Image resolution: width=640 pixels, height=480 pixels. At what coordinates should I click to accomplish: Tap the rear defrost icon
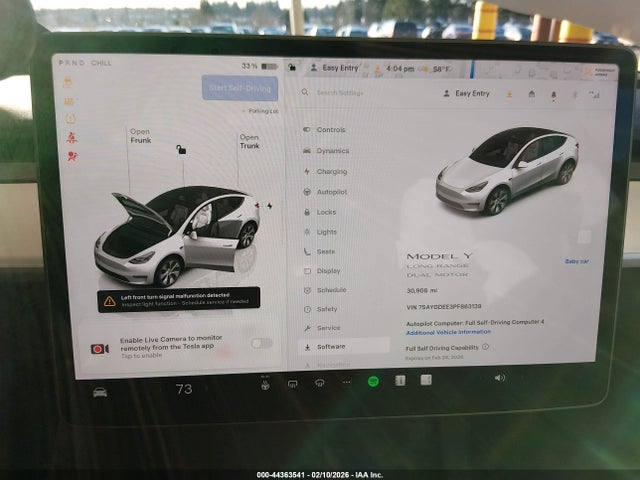coord(320,383)
